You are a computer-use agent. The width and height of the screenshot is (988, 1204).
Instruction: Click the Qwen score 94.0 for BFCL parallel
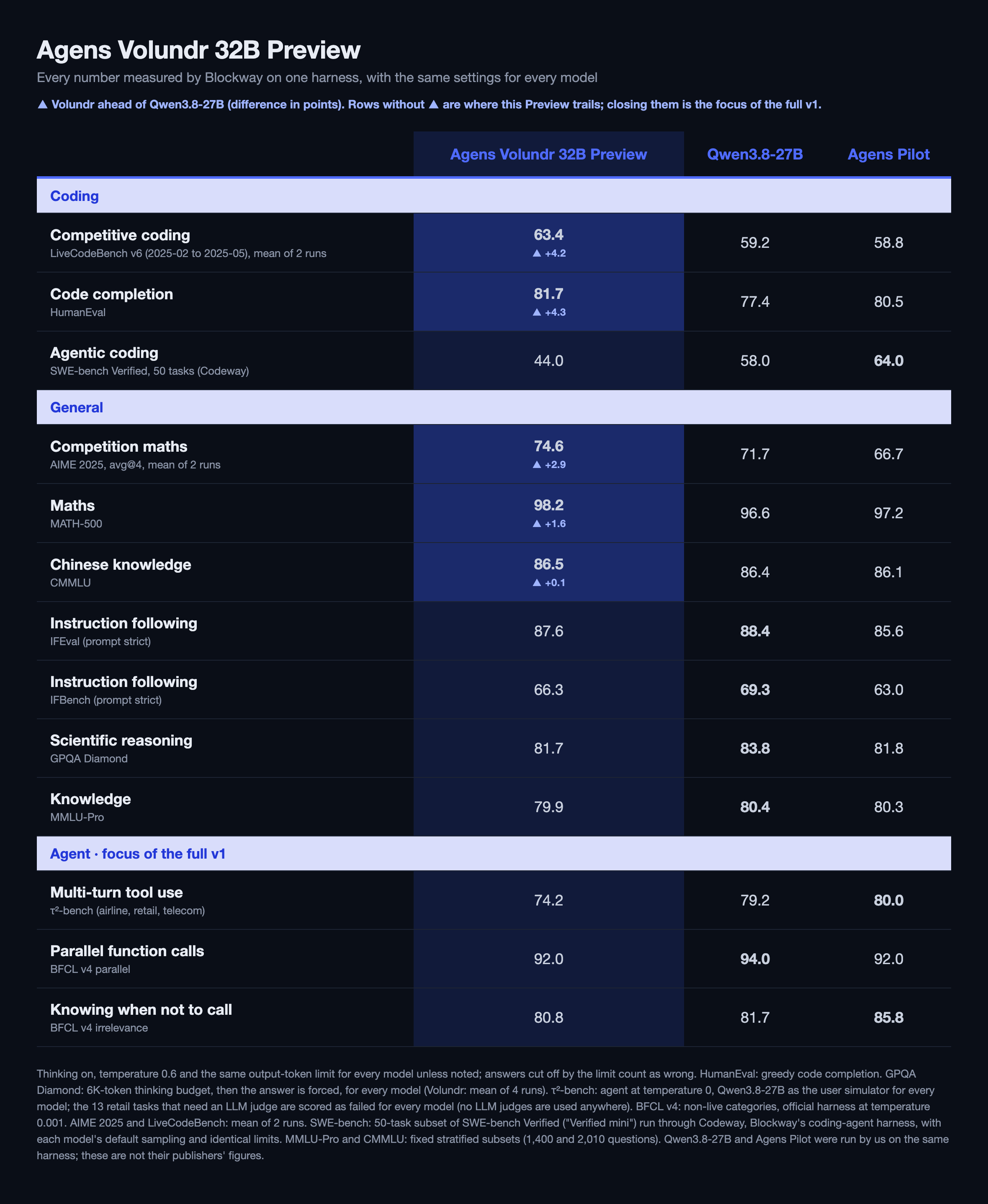click(x=755, y=959)
